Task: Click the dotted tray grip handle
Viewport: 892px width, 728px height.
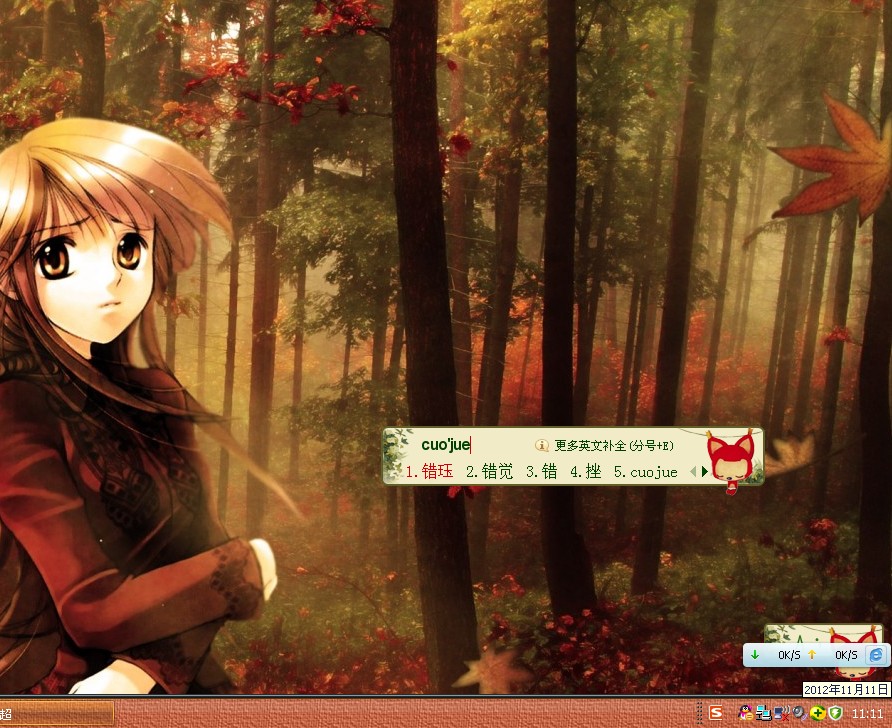Action: pos(700,713)
